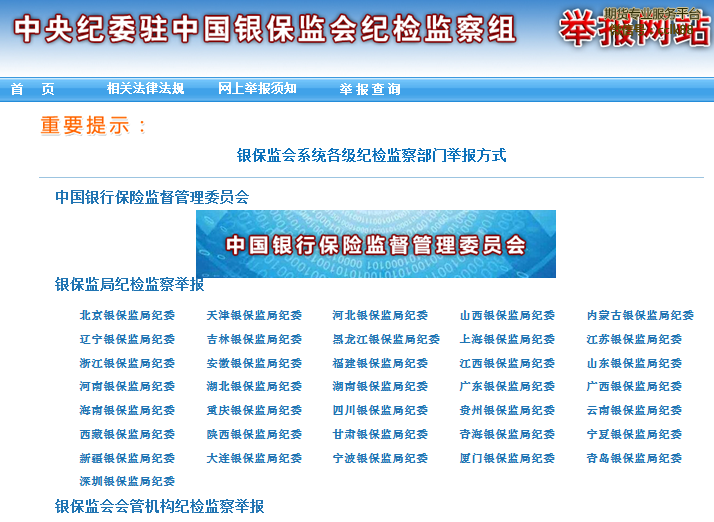
Task: Click the 中国银行保险监督管理委员会 banner image
Action: coord(376,244)
